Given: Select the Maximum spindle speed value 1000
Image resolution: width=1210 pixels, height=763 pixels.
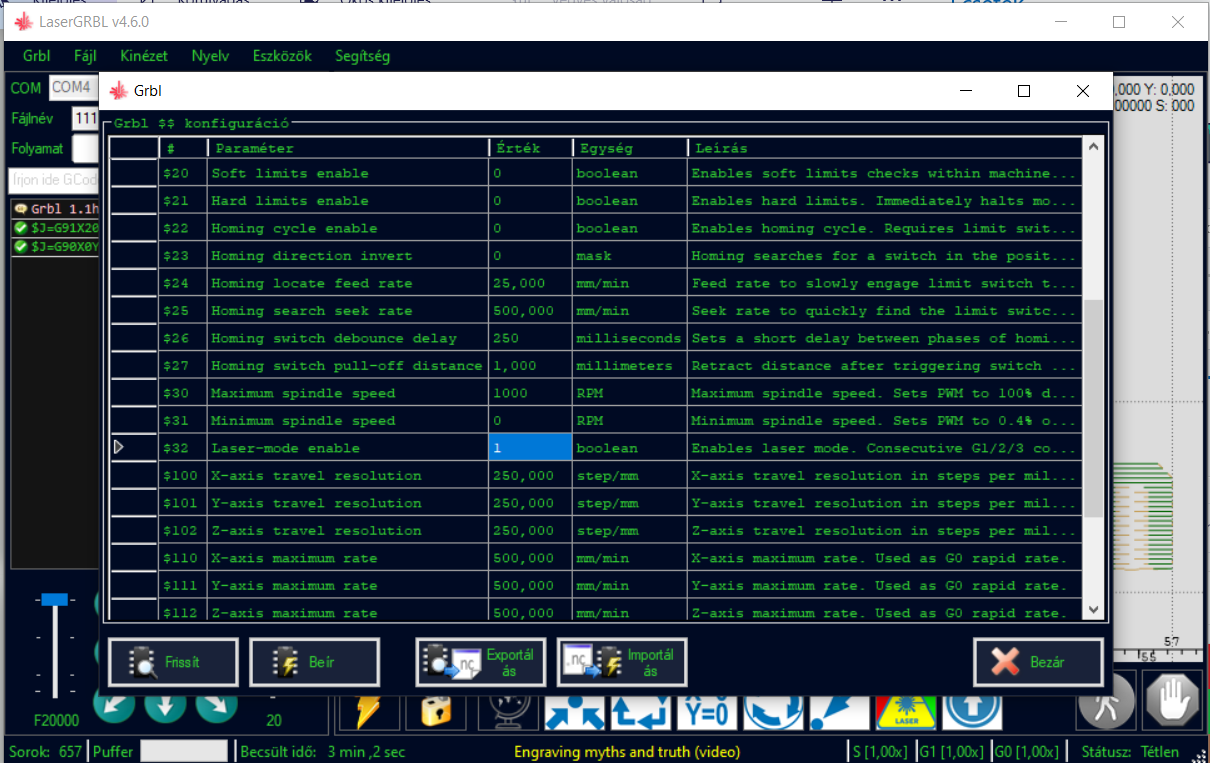Looking at the screenshot, I should click(x=530, y=393).
